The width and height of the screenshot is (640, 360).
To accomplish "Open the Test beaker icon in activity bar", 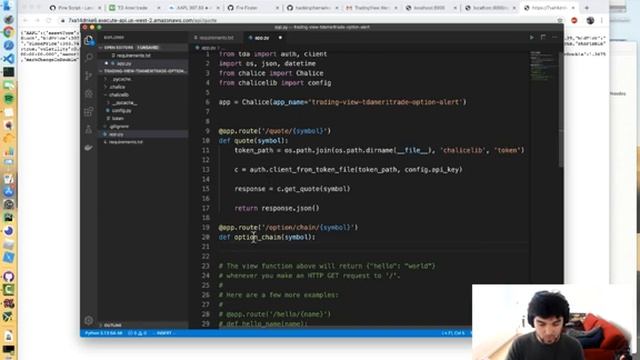I will (x=89, y=129).
